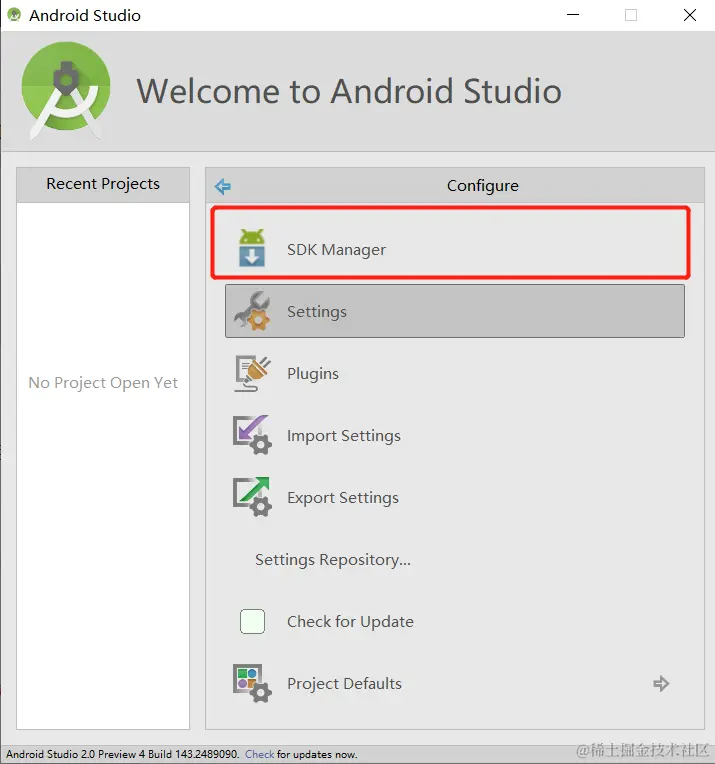Click the No Project Open Yet text
This screenshot has width=715, height=764.
pyautogui.click(x=103, y=383)
